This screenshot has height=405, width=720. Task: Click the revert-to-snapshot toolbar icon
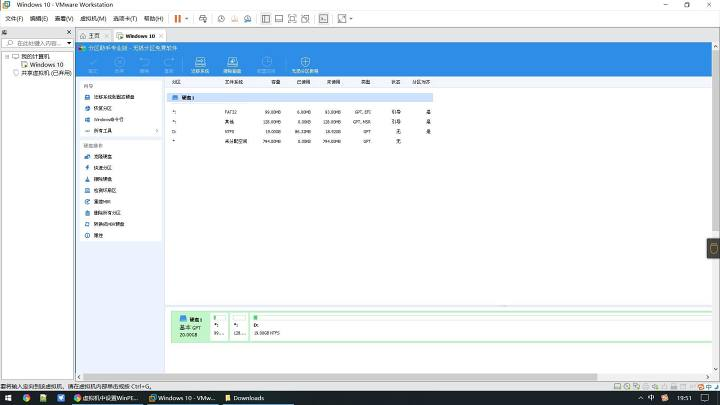234,19
